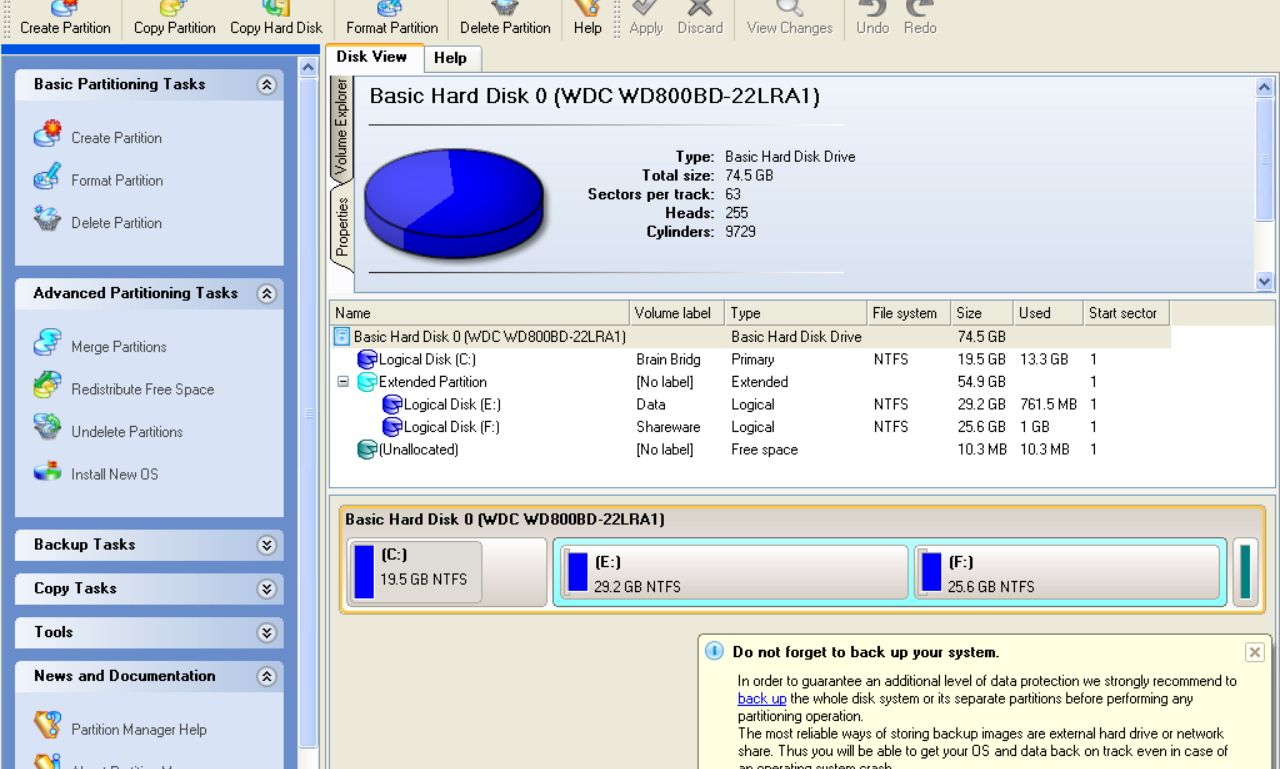Click the Install New OS icon
The height and width of the screenshot is (769, 1280).
tap(47, 472)
